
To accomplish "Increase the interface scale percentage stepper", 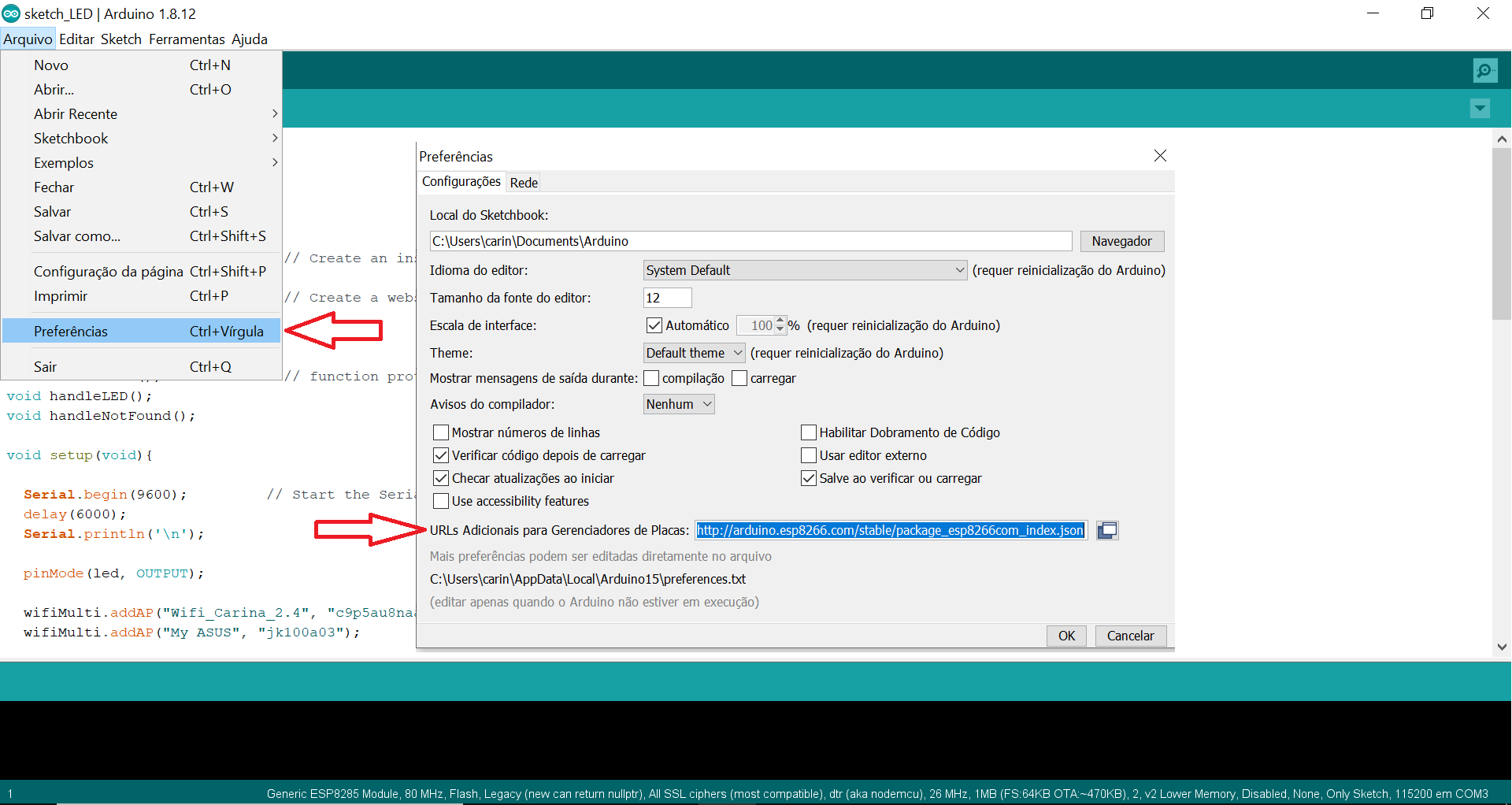I will [780, 321].
